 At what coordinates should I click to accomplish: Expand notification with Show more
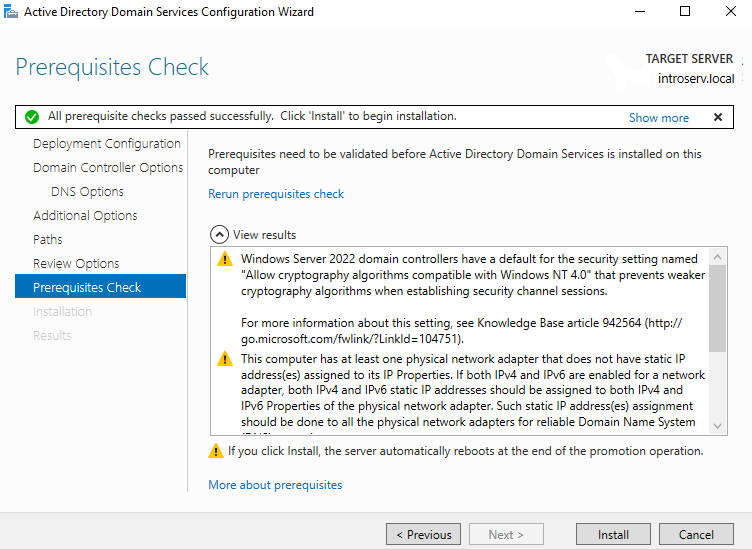click(x=658, y=117)
